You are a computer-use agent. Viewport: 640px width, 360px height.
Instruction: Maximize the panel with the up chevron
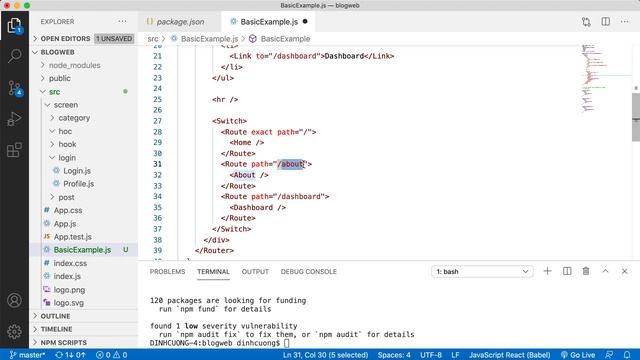(x=605, y=271)
